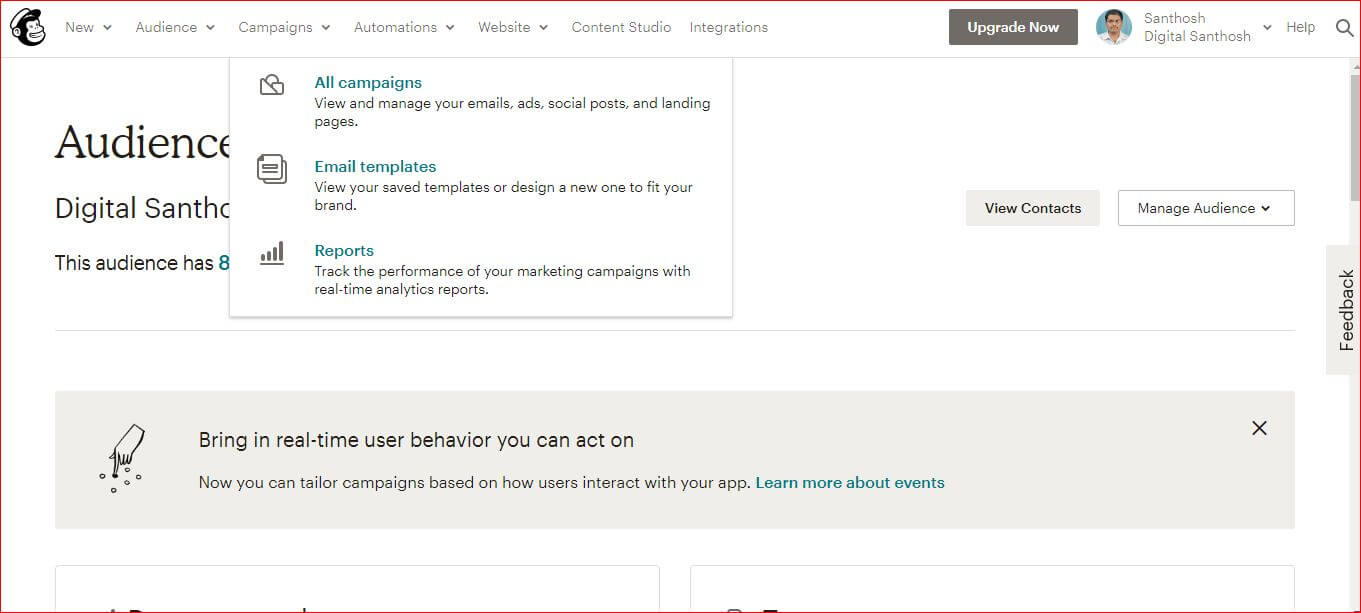Expand the Audience dropdown menu

tap(175, 27)
